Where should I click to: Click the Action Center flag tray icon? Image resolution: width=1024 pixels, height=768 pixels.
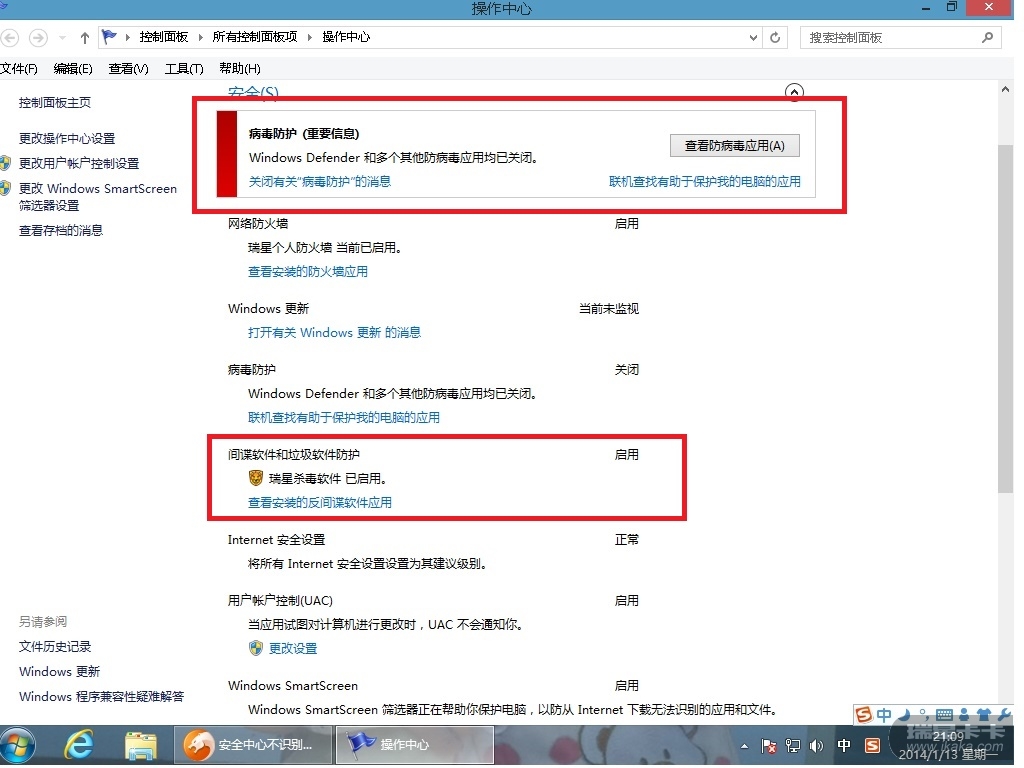point(769,746)
